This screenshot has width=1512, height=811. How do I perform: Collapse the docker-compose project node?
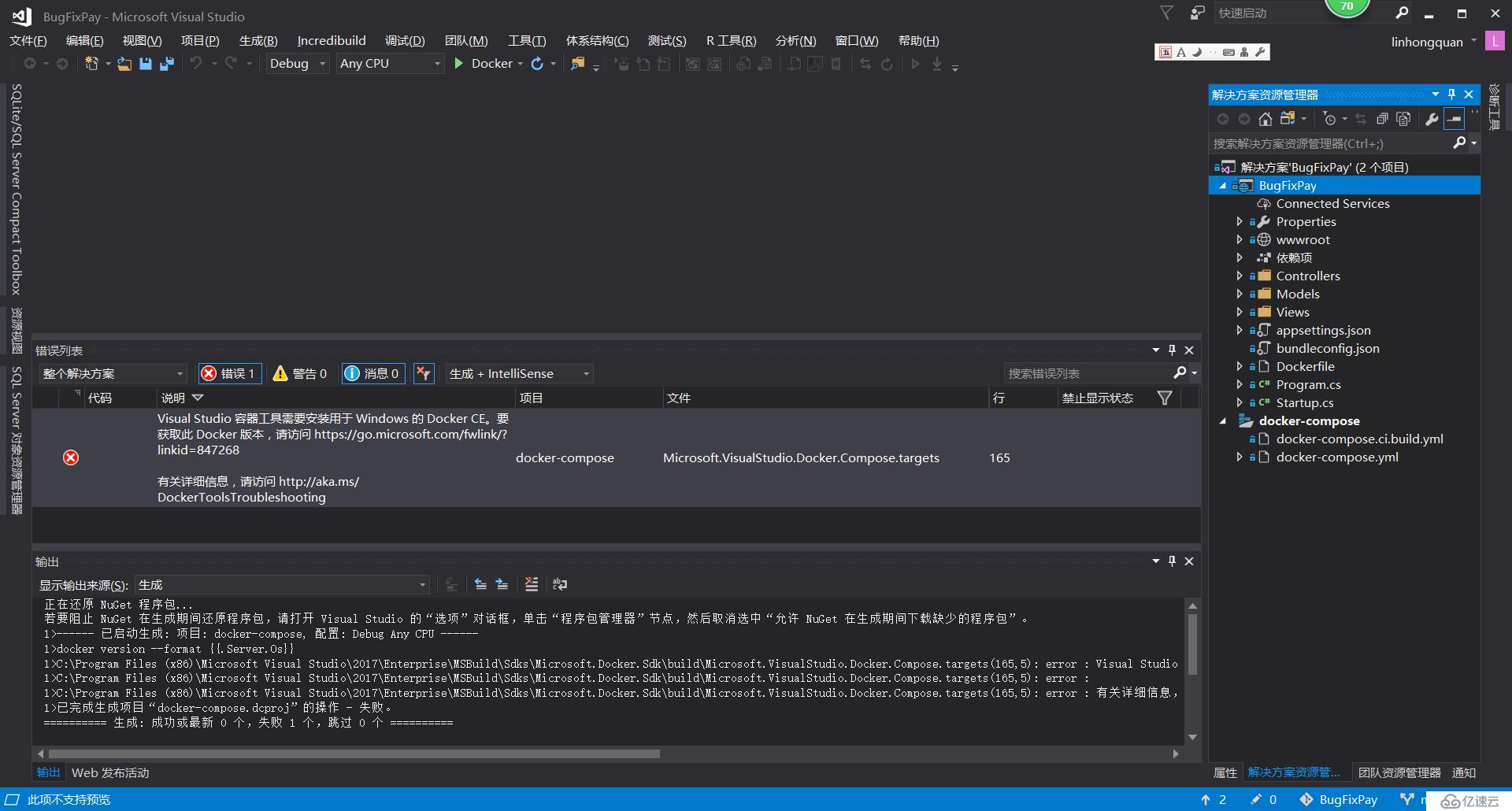(x=1223, y=421)
